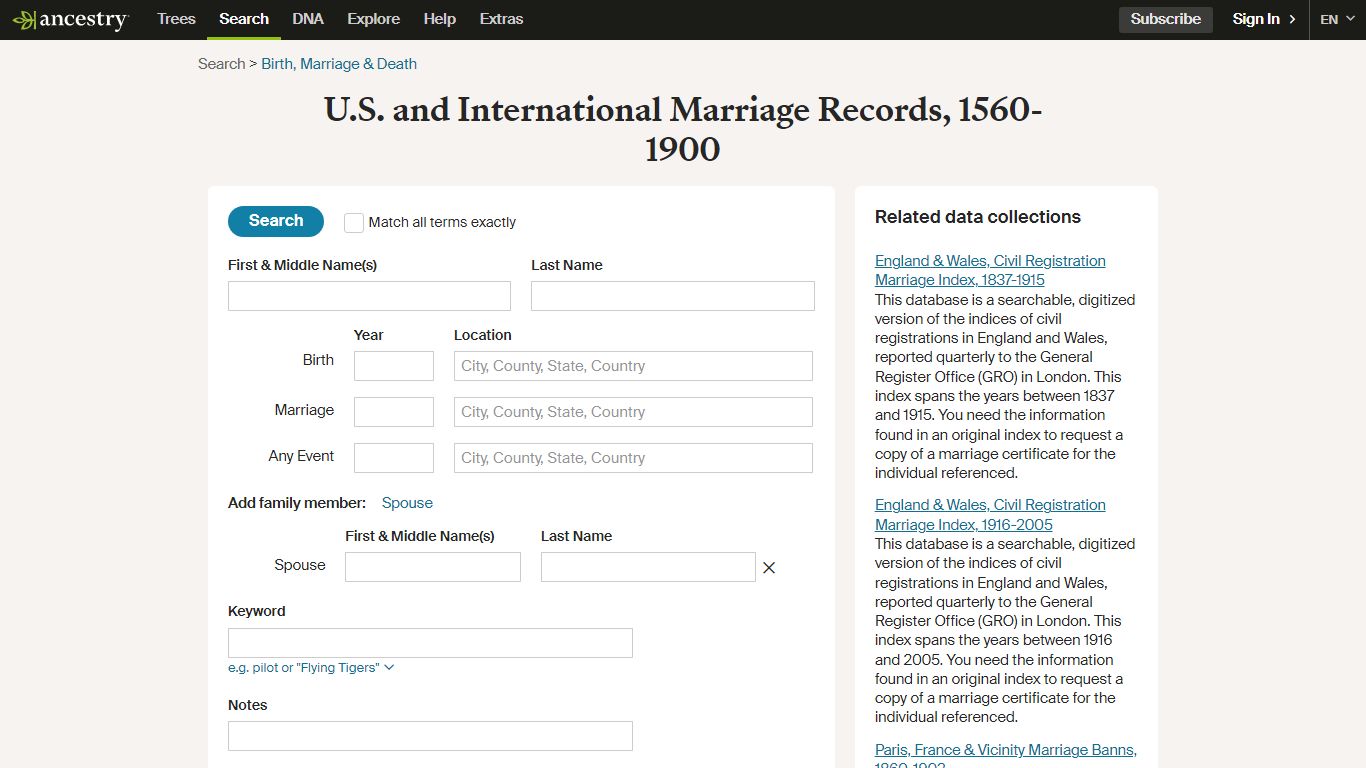Open Paris, France & Vicinity Marriage Banns
1366x768 pixels.
(x=1006, y=757)
